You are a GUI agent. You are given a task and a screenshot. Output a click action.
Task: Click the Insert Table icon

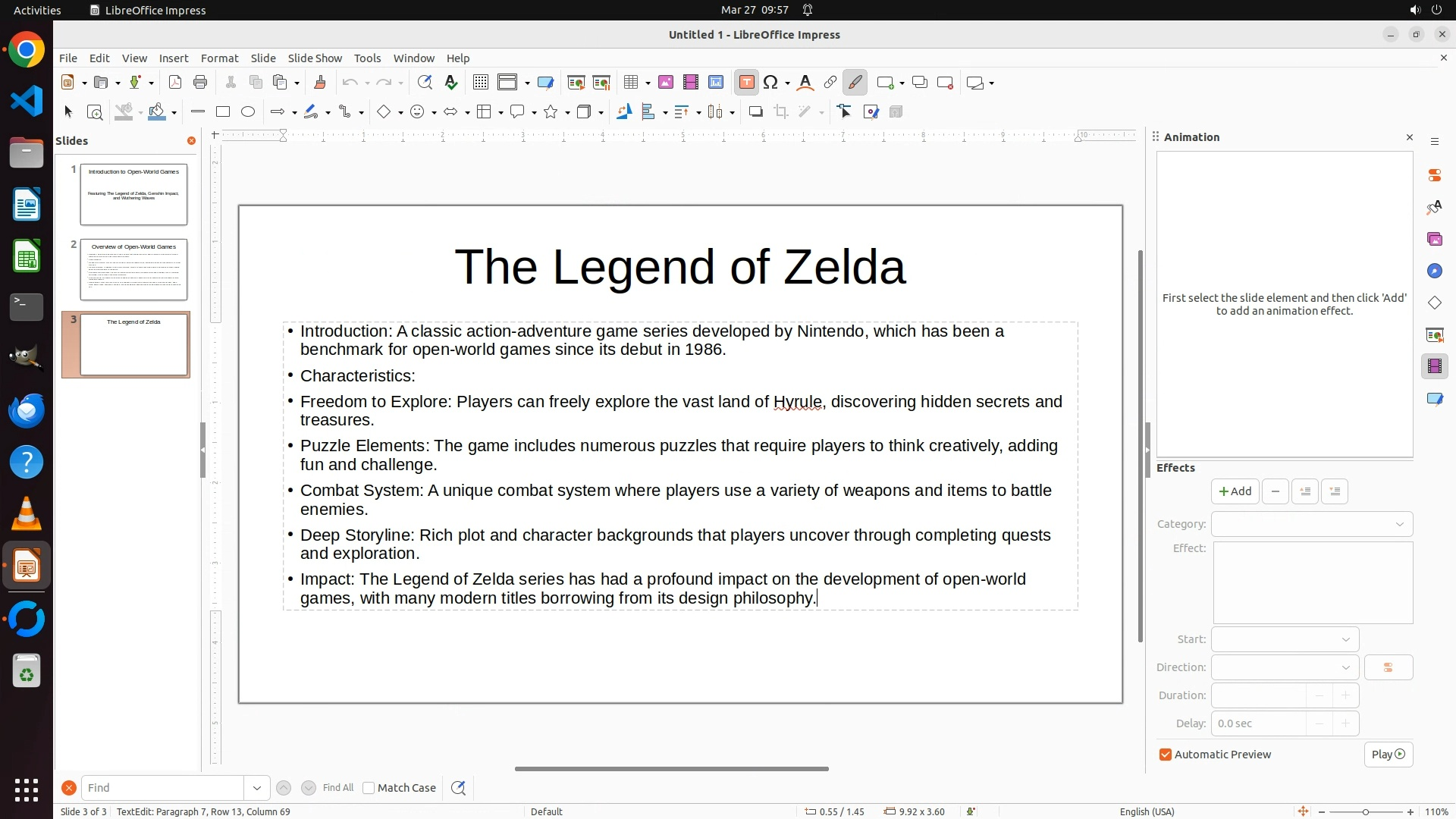[x=630, y=83]
